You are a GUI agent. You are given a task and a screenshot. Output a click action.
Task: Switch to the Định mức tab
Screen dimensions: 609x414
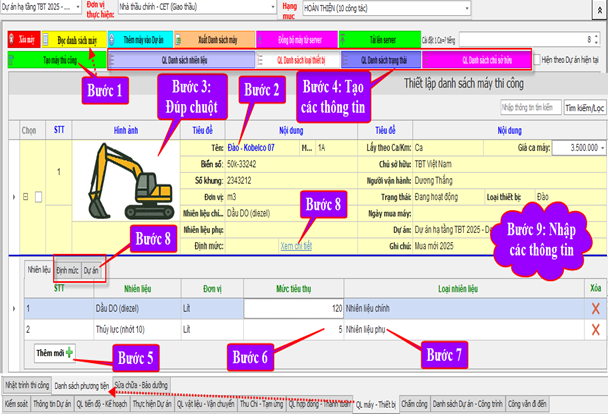coord(67,270)
